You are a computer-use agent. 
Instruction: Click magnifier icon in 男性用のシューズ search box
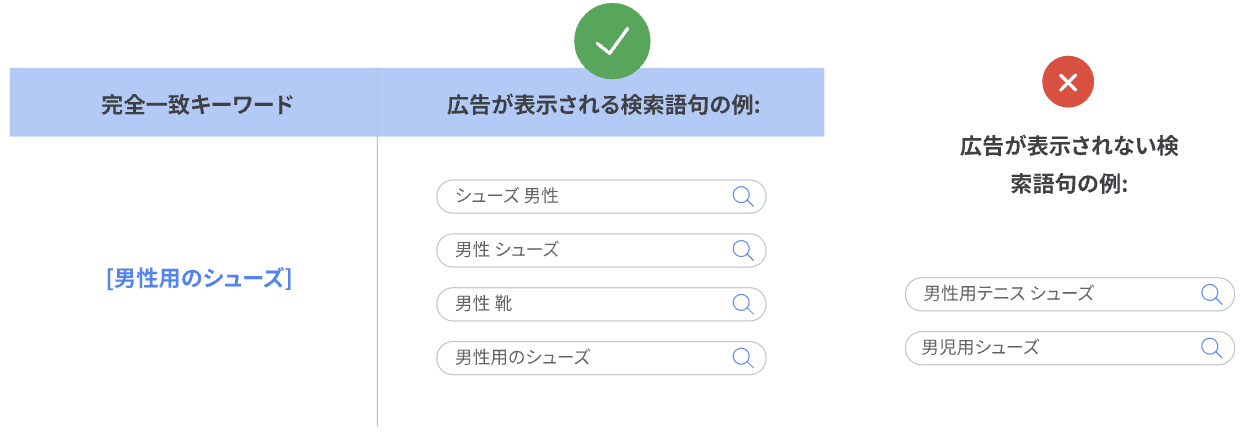point(743,358)
